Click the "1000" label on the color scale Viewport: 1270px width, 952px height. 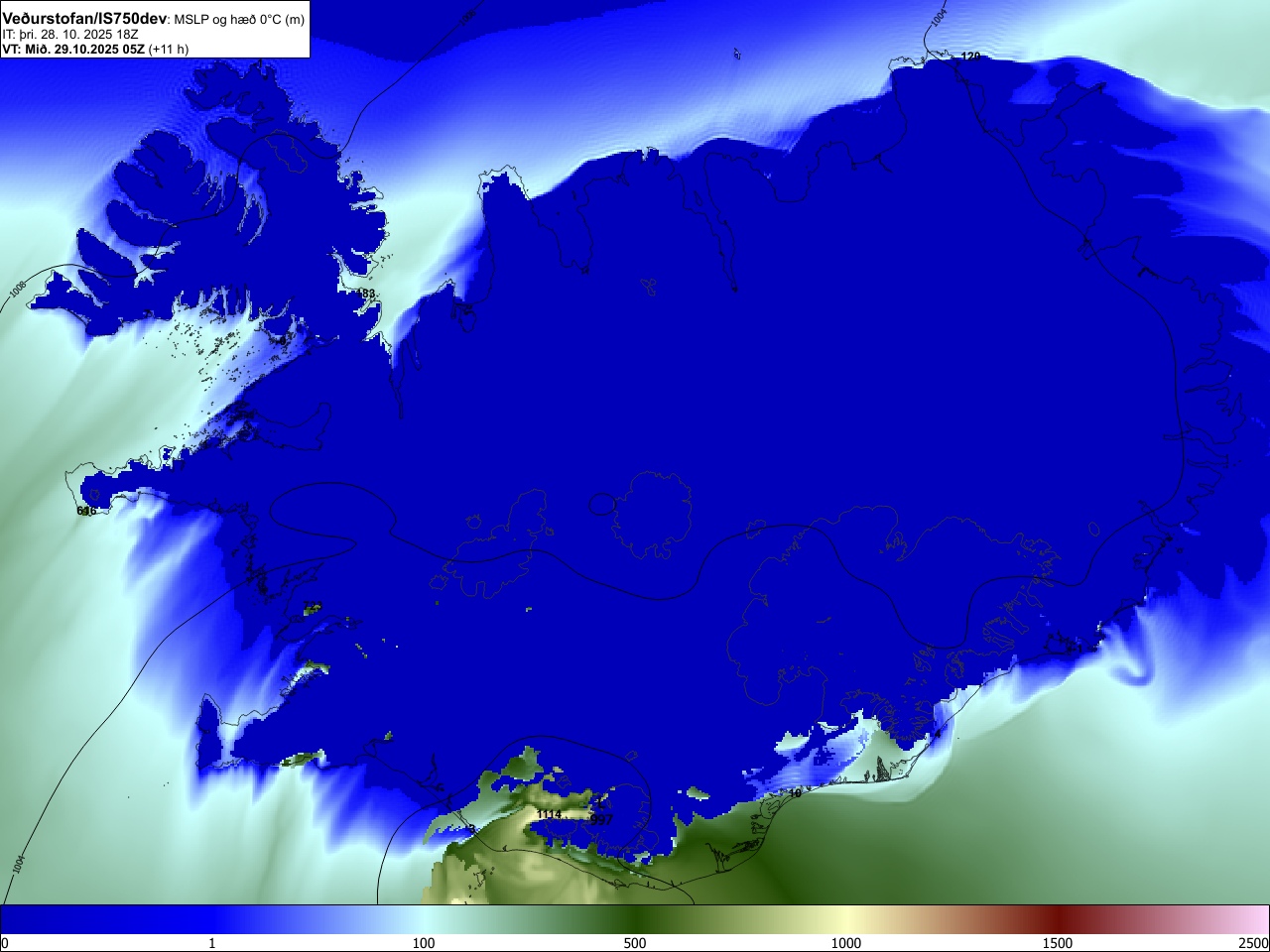click(846, 943)
